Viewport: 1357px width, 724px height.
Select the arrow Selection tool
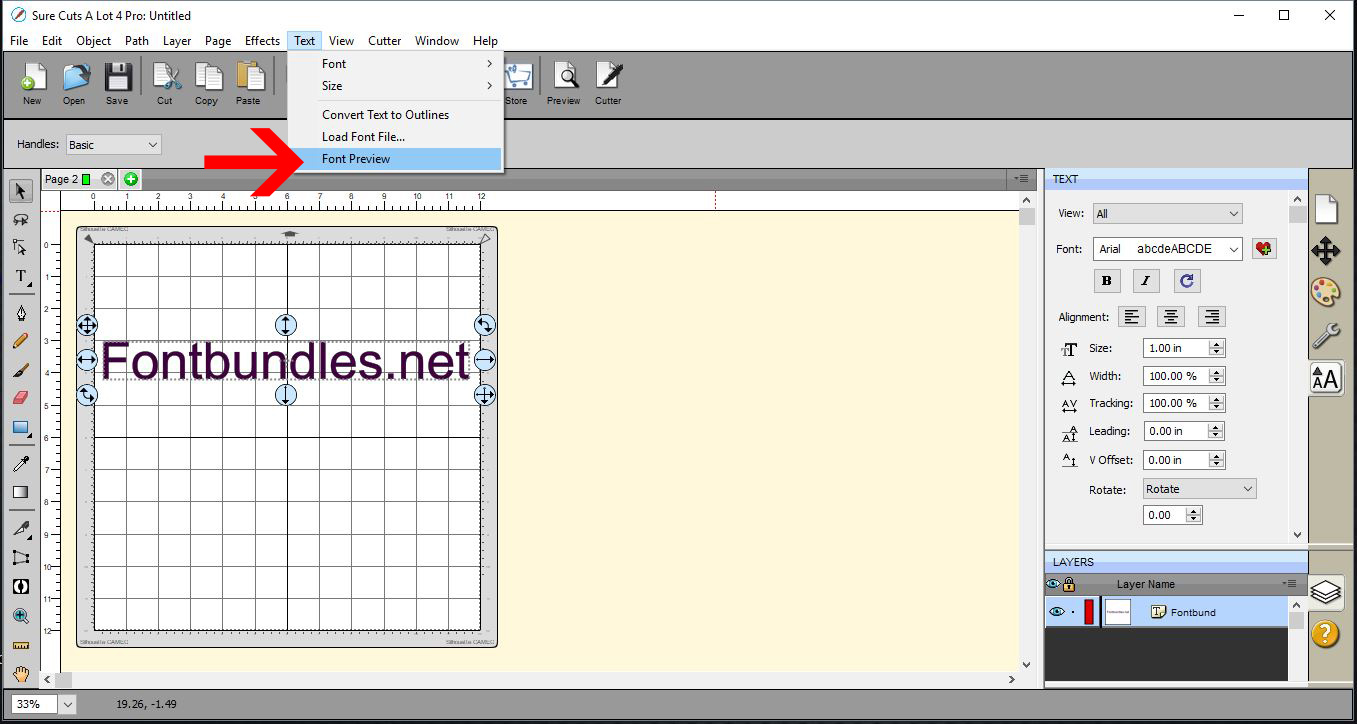coord(20,191)
